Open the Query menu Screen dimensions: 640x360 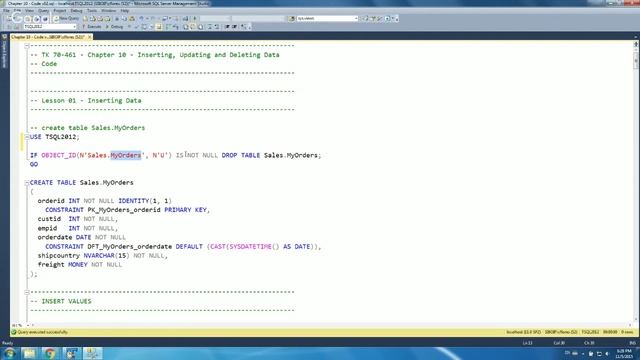coord(43,11)
